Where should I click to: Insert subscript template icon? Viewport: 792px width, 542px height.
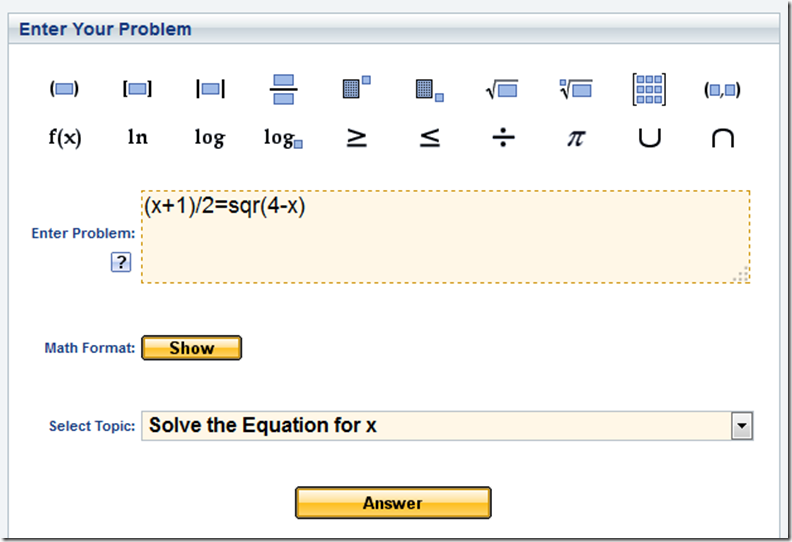tap(429, 89)
